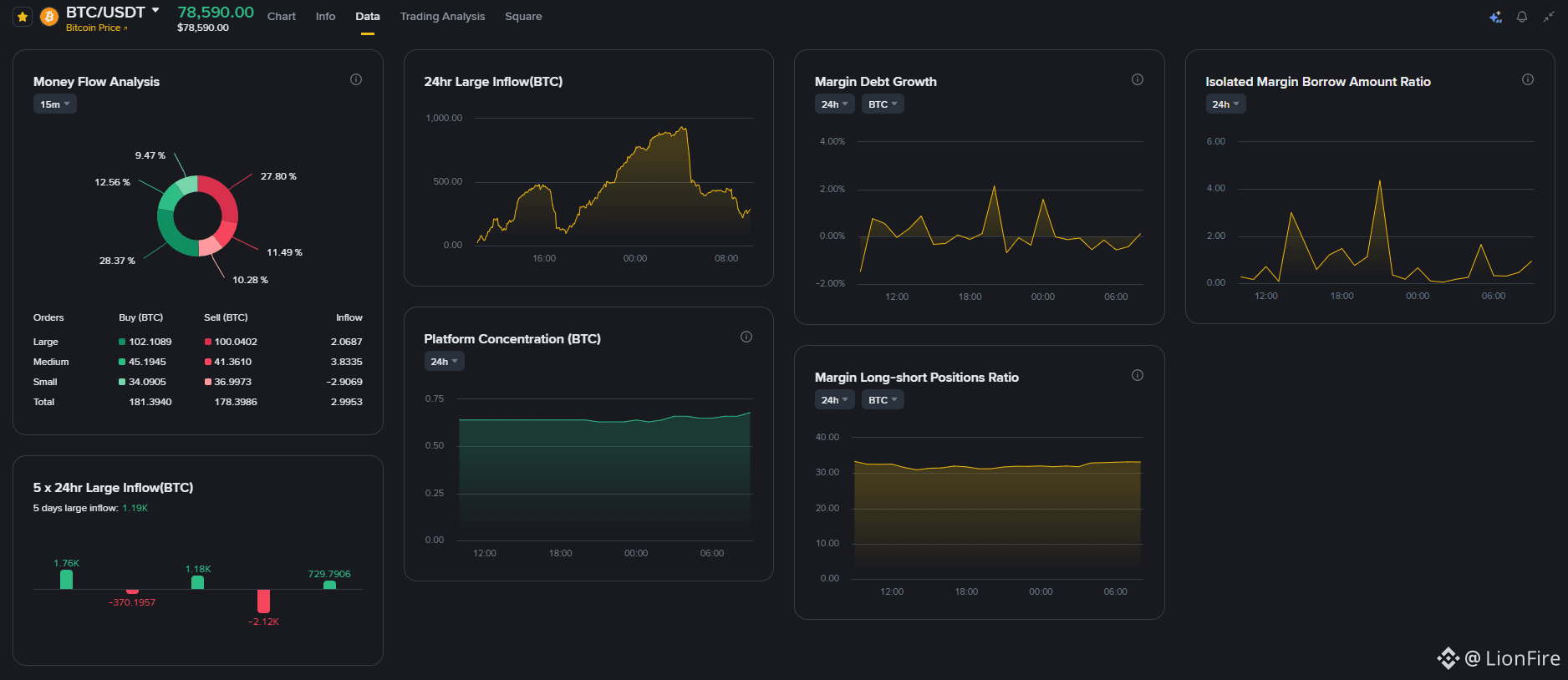Toggle the favorite star for BTC/USDT
Image resolution: width=1568 pixels, height=680 pixels.
[23, 17]
